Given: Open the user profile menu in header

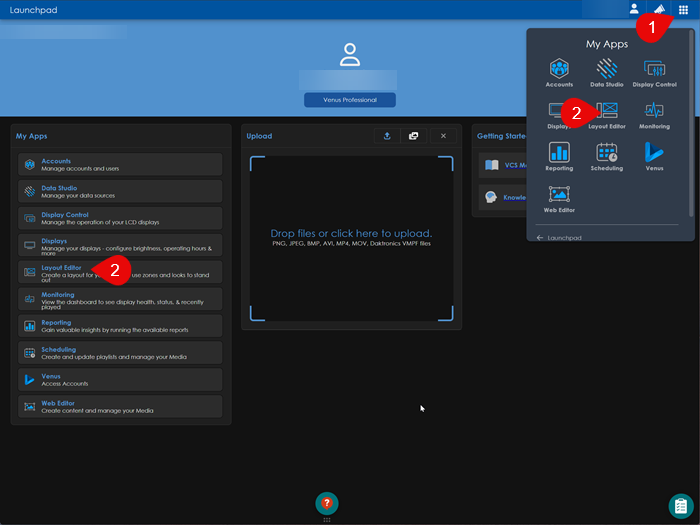Looking at the screenshot, I should click(x=634, y=9).
